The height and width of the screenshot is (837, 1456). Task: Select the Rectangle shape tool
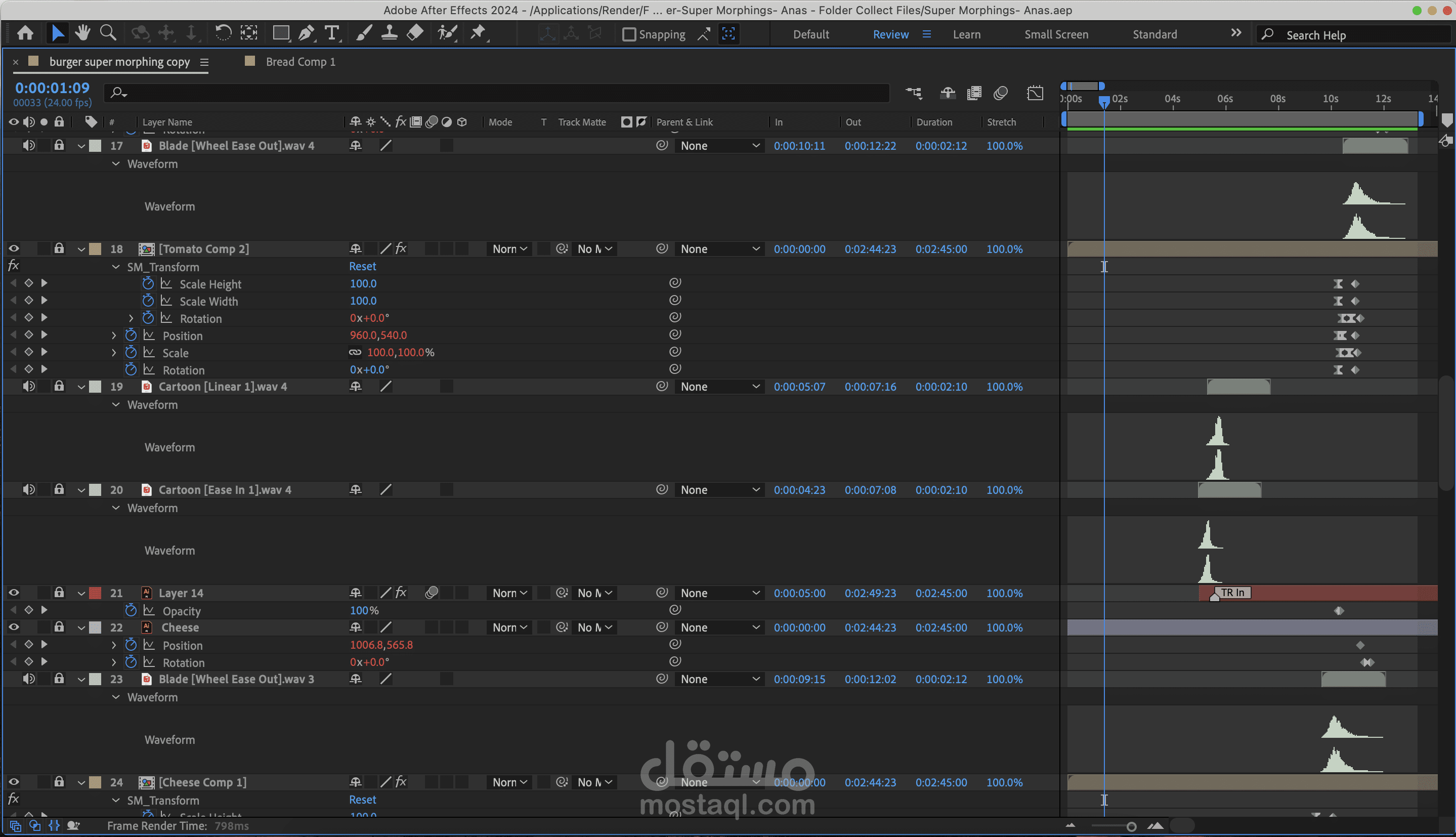coord(280,33)
